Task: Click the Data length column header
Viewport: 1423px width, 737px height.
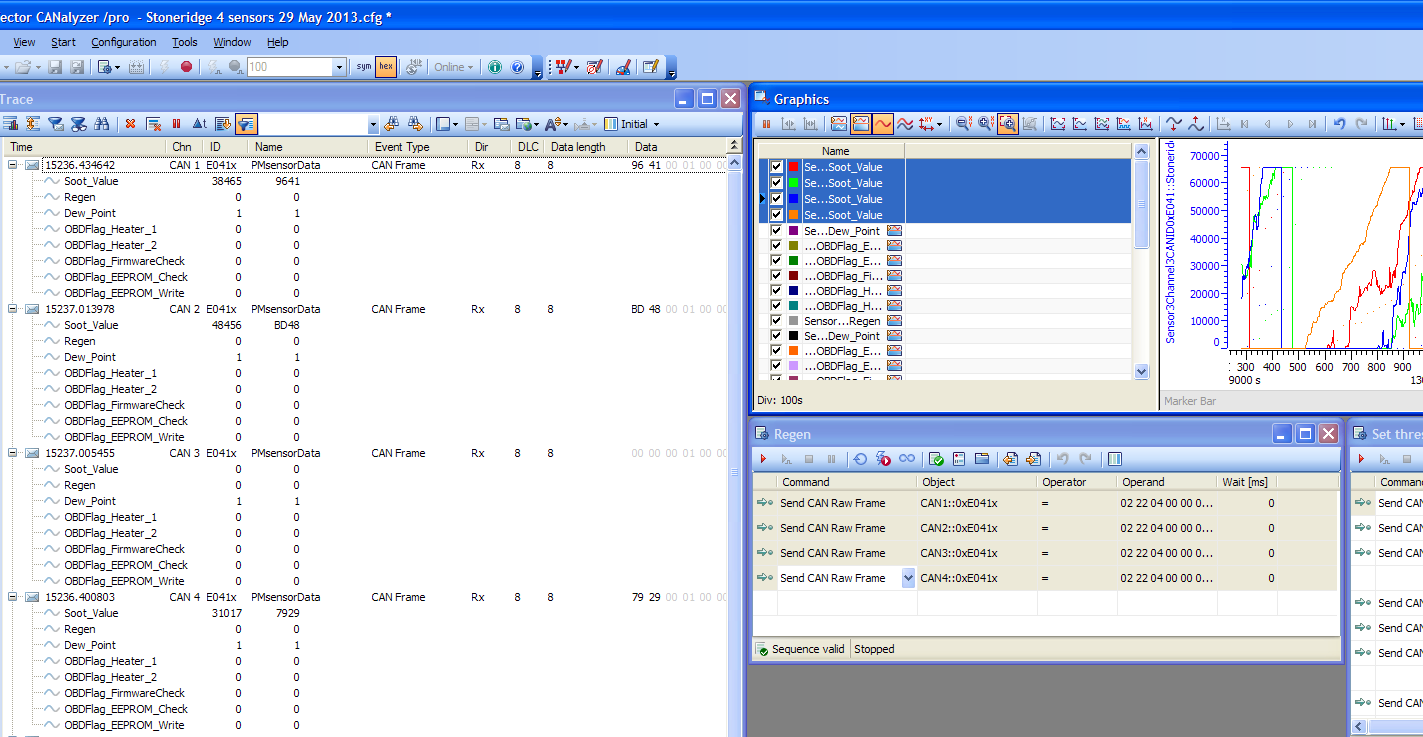Action: click(586, 147)
